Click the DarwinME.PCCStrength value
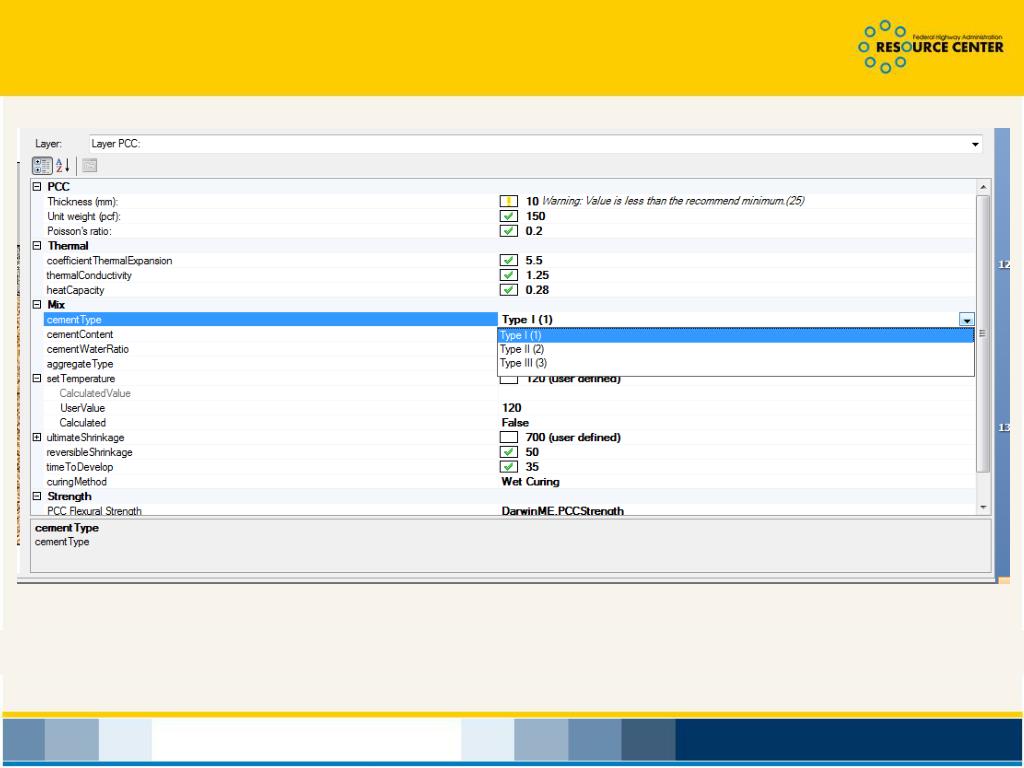Screen dimensions: 1024x768 [x=562, y=511]
